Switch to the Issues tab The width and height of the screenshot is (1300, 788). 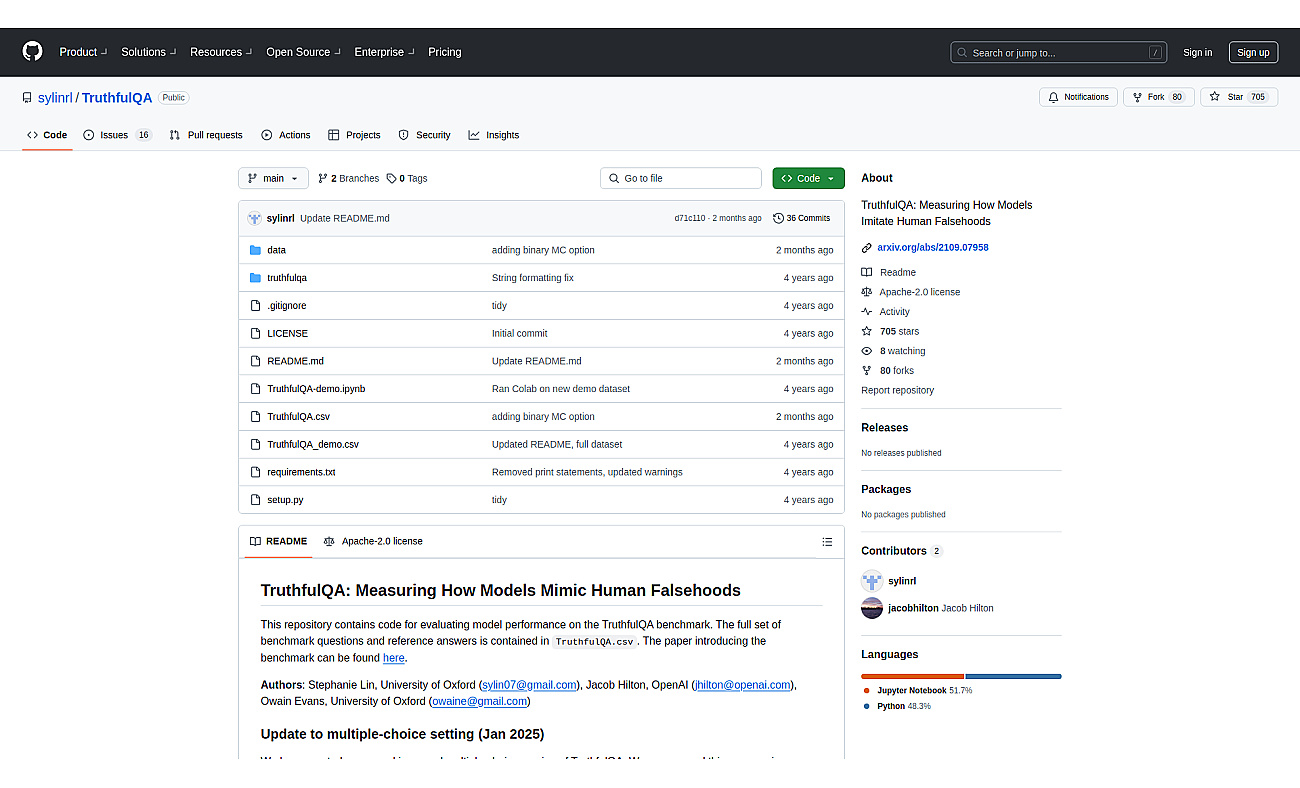pyautogui.click(x=118, y=135)
